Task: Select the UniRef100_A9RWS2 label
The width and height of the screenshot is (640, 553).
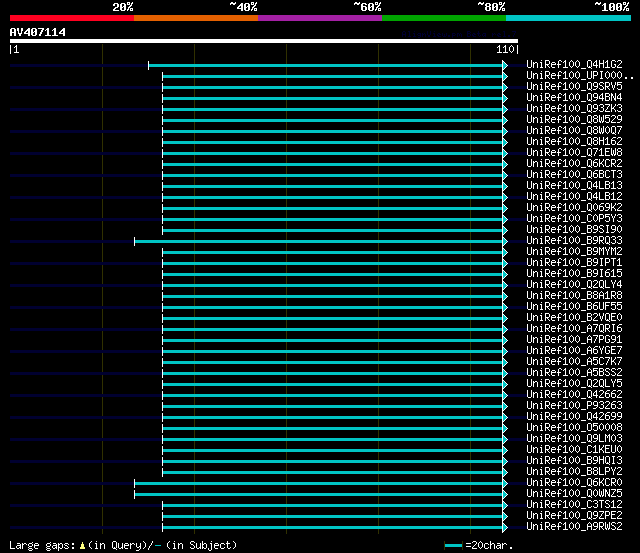Action: [x=574, y=527]
